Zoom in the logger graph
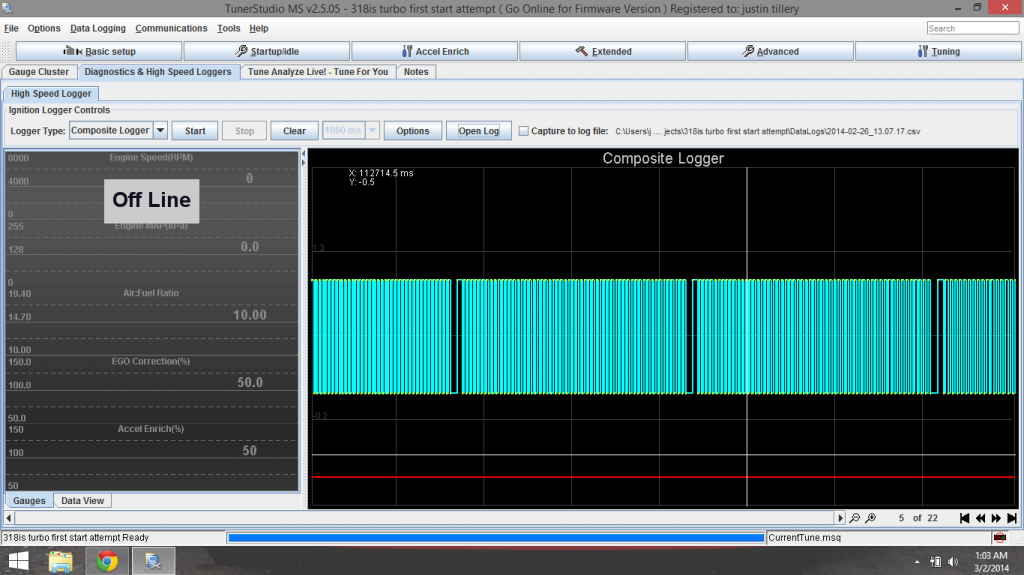The image size is (1024, 575). (x=871, y=518)
